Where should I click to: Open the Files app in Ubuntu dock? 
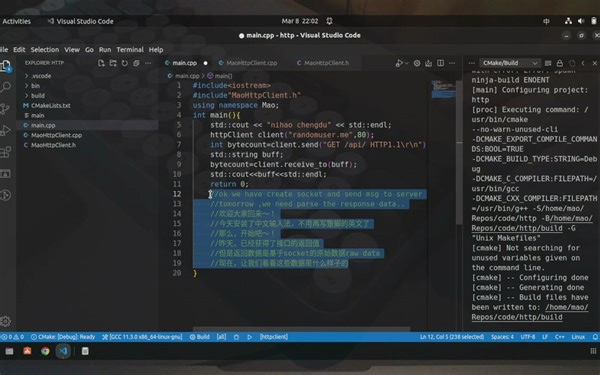(9, 351)
